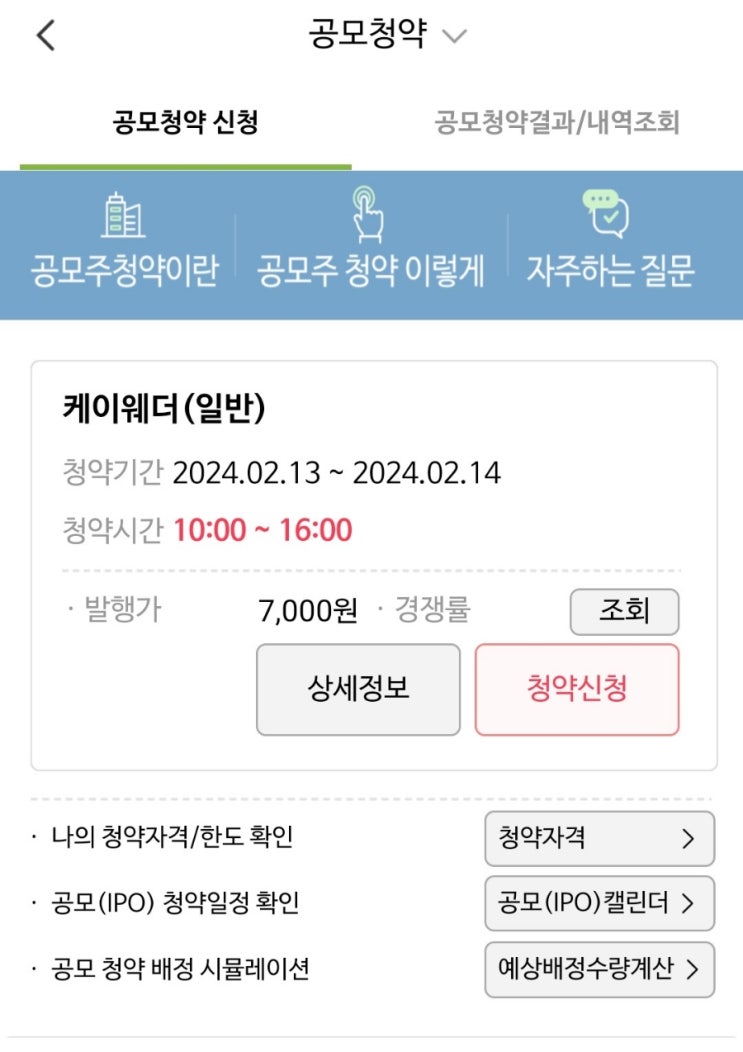
Task: Open the 공모청약 title dropdown chevron
Action: tap(454, 36)
